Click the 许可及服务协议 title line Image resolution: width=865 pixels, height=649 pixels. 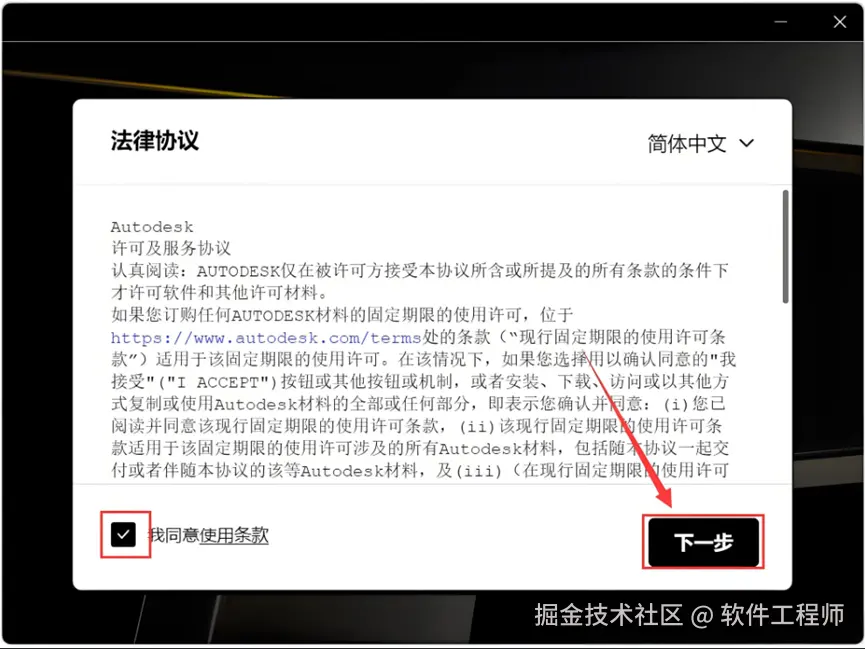click(171, 248)
